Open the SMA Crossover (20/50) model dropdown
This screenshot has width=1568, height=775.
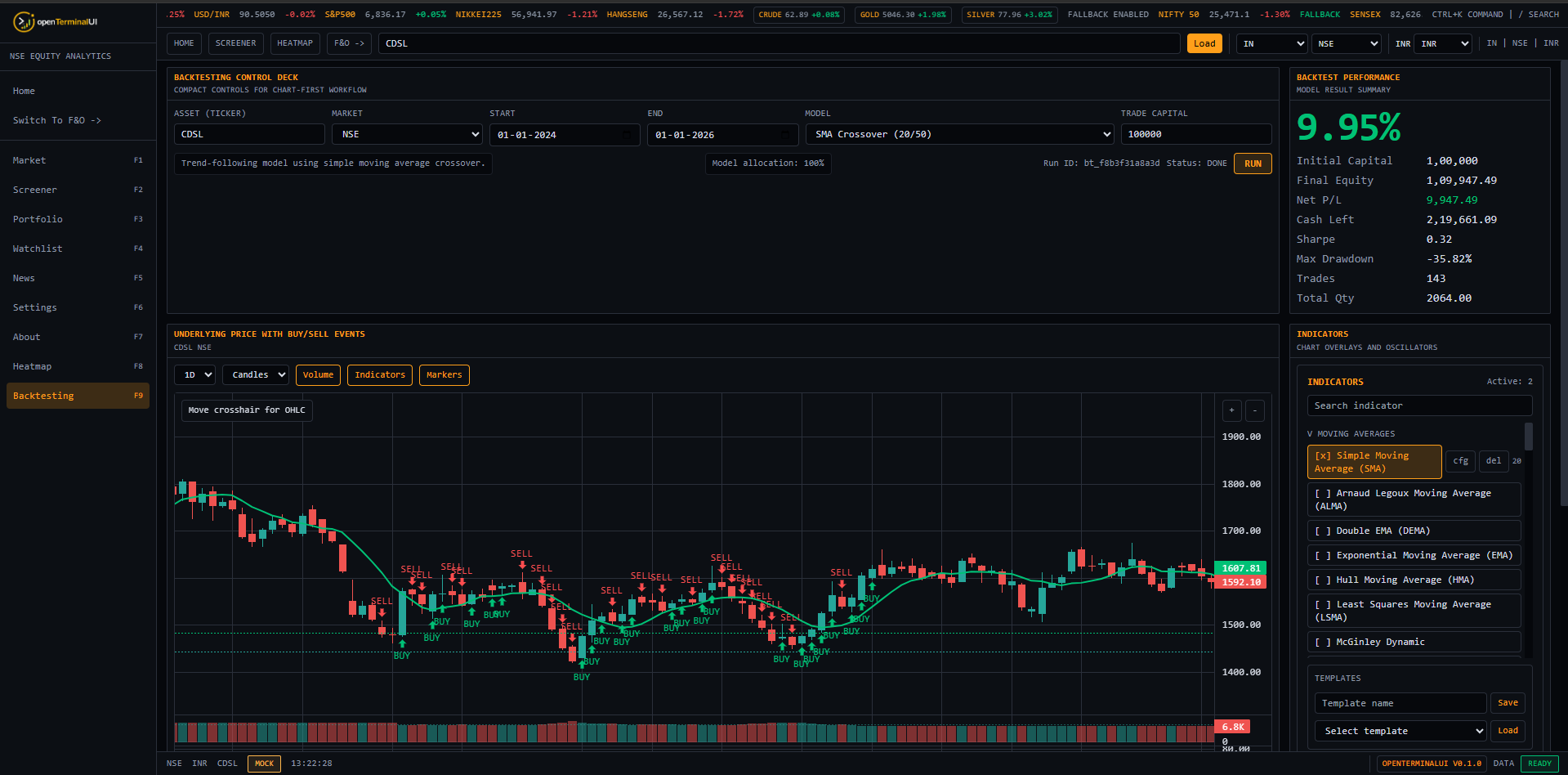tap(959, 134)
